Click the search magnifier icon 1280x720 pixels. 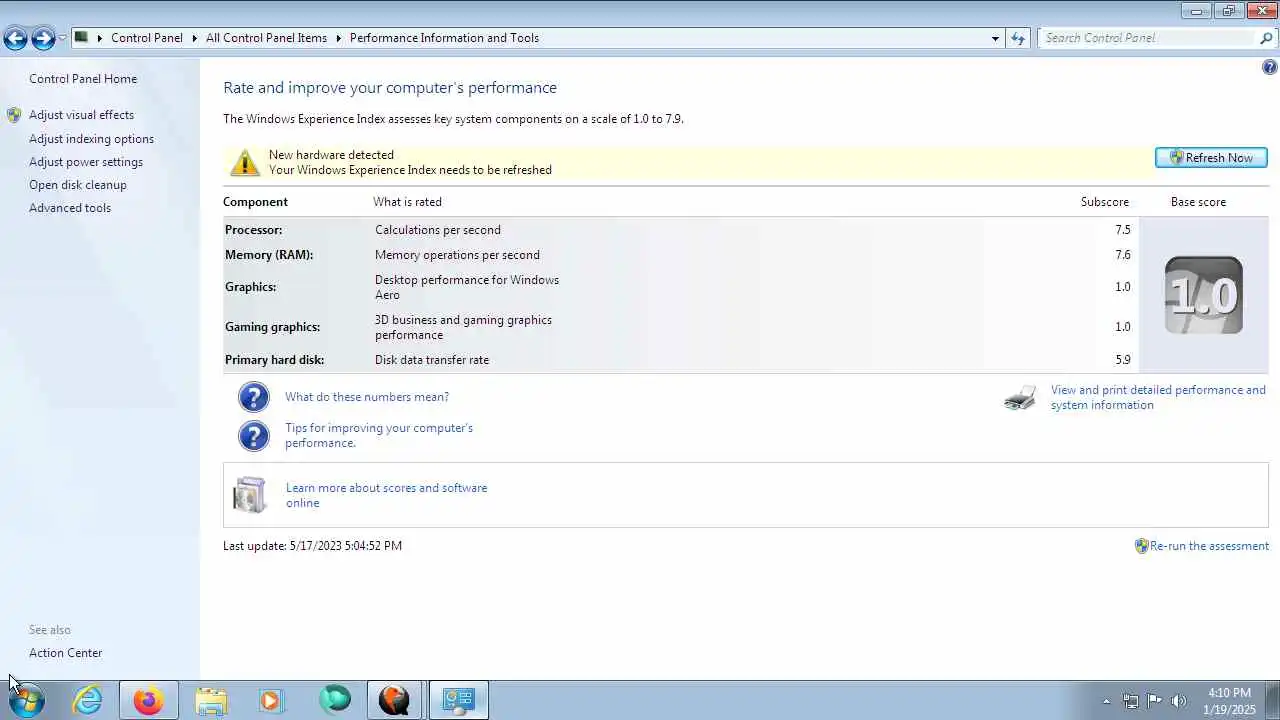click(1266, 38)
